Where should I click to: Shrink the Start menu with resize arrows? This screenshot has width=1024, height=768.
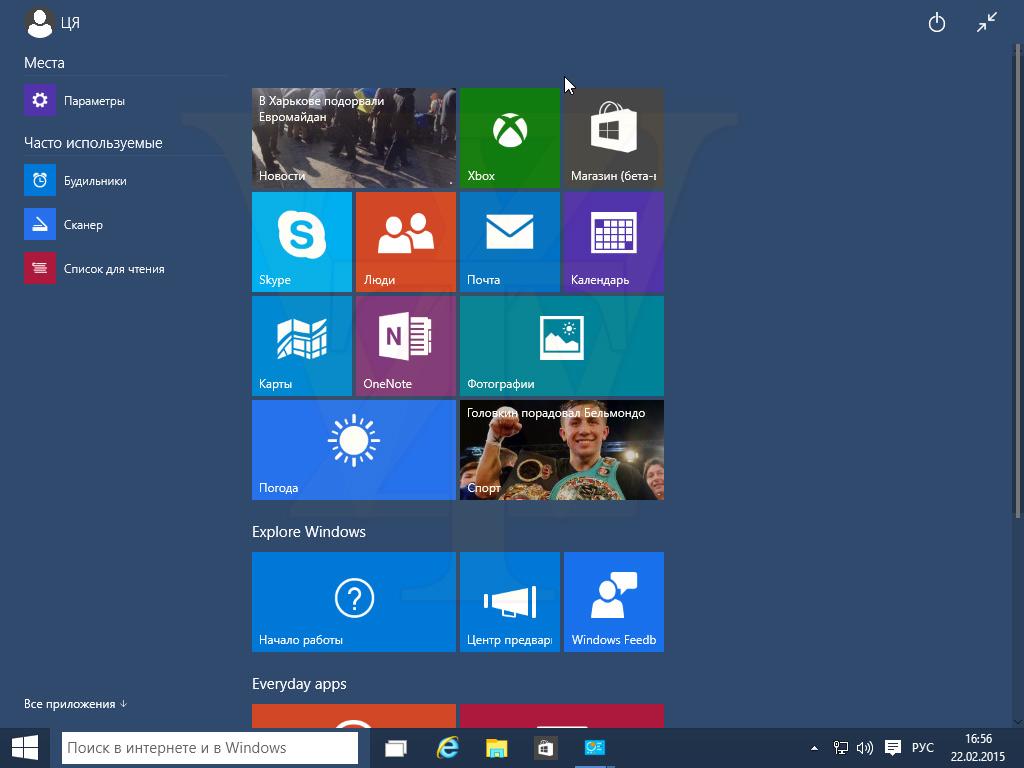pos(987,22)
